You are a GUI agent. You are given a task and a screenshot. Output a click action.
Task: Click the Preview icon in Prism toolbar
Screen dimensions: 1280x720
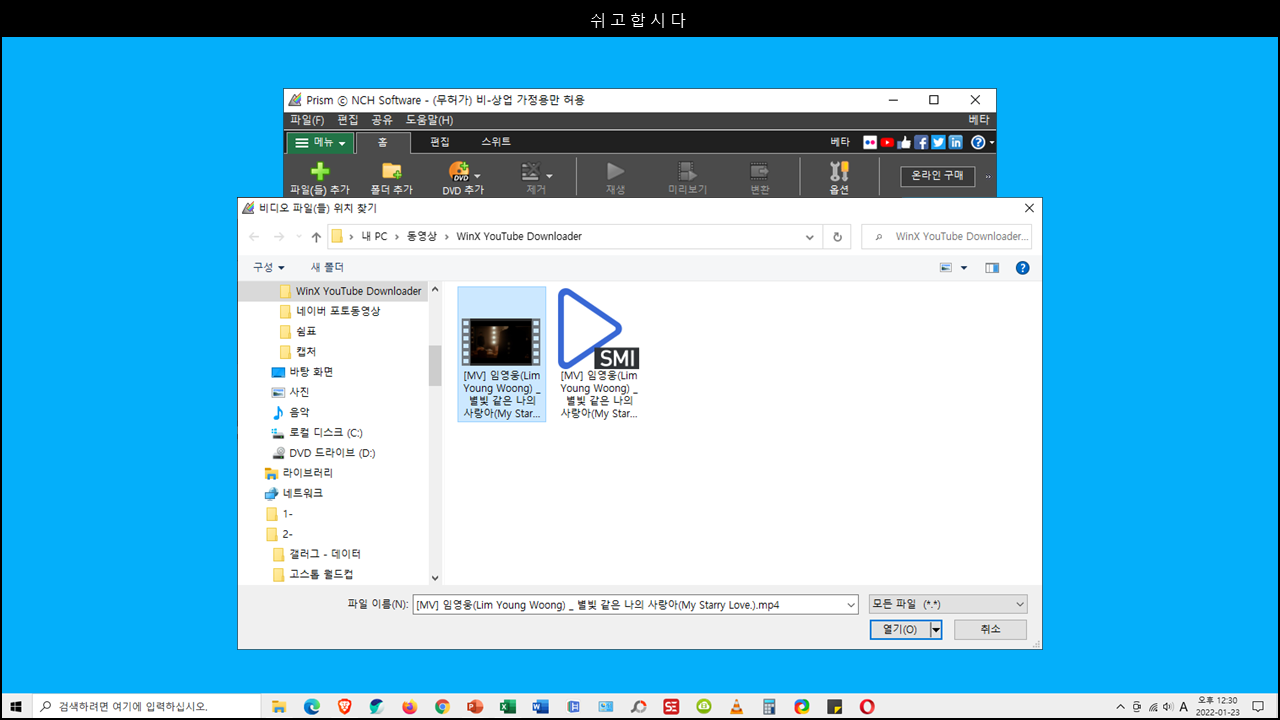[687, 172]
